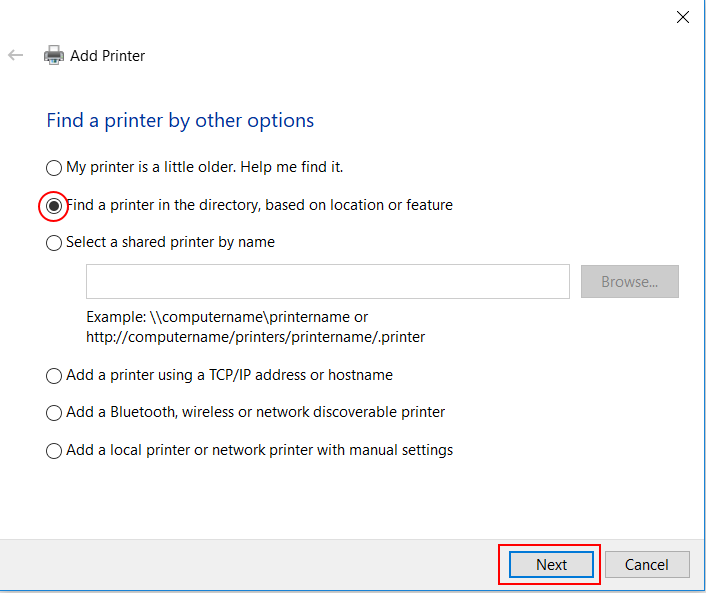Select 'Add a local printer' manual settings radio button
706x593 pixels.
[54, 451]
